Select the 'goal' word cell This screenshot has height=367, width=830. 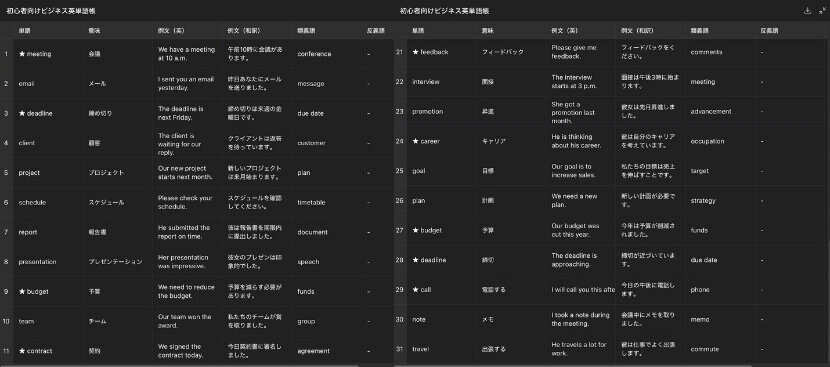point(419,171)
